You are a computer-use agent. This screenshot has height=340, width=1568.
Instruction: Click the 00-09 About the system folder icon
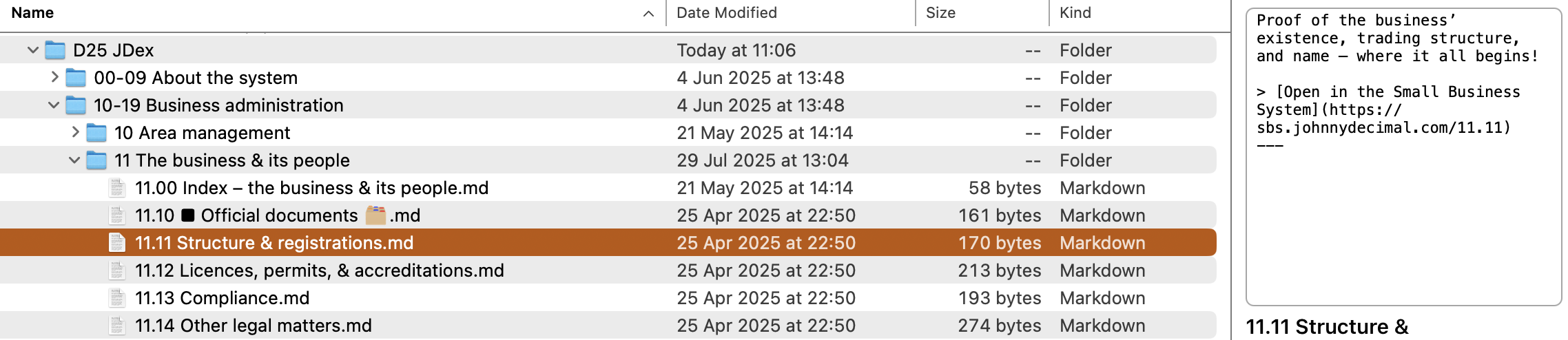[x=76, y=78]
